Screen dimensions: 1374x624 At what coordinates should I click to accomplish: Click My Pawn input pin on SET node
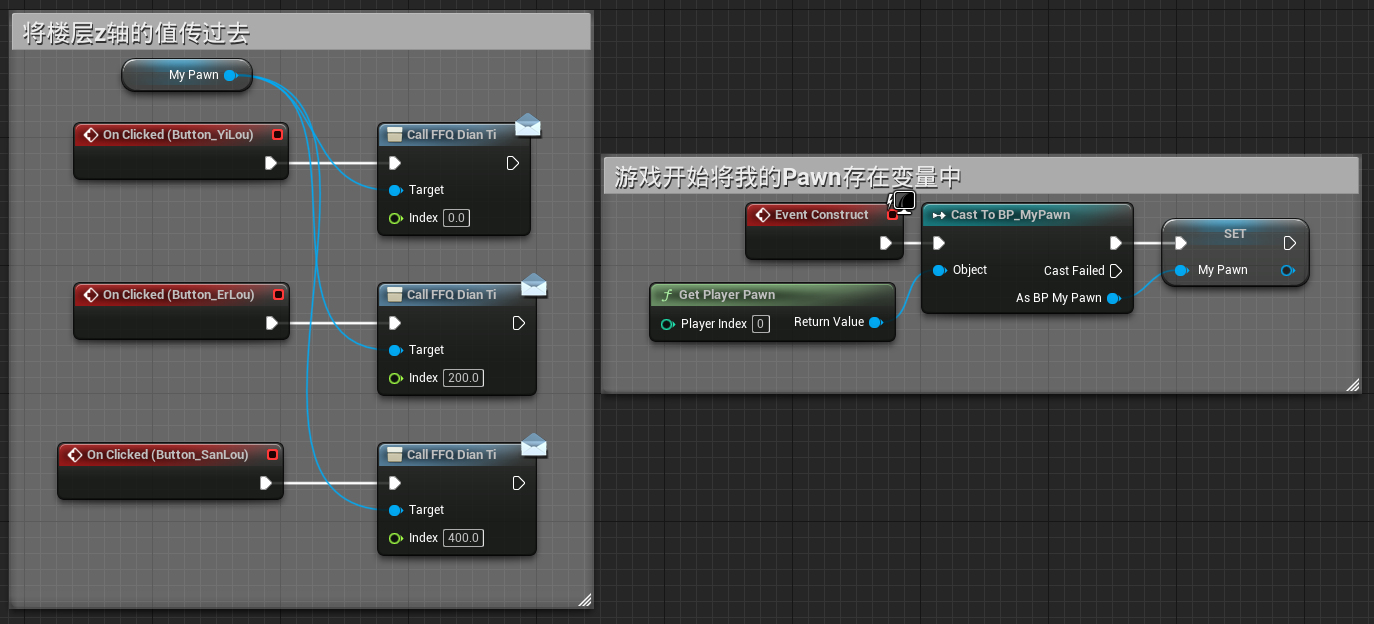[x=1182, y=270]
